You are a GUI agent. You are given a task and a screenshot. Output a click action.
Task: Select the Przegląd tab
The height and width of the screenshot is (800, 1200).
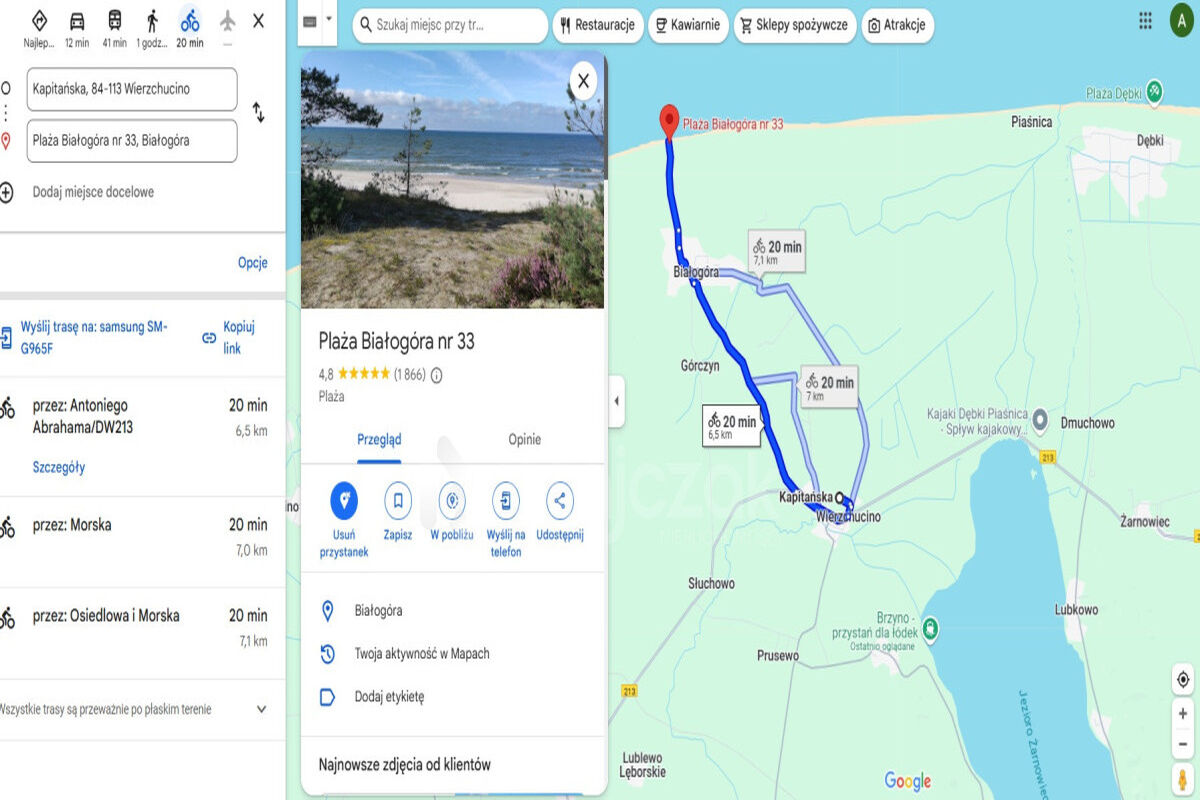click(379, 439)
